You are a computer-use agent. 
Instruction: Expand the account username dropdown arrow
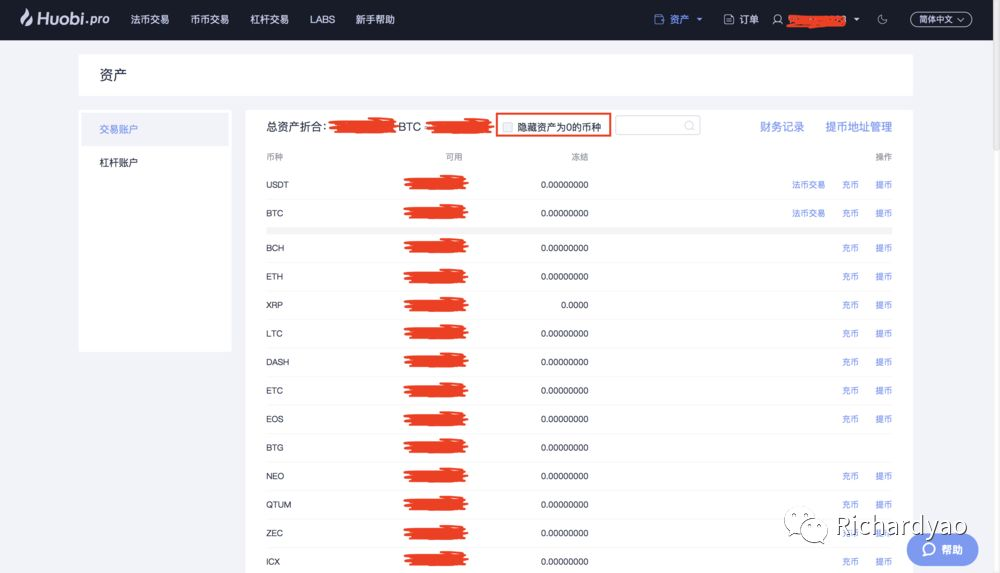(857, 20)
